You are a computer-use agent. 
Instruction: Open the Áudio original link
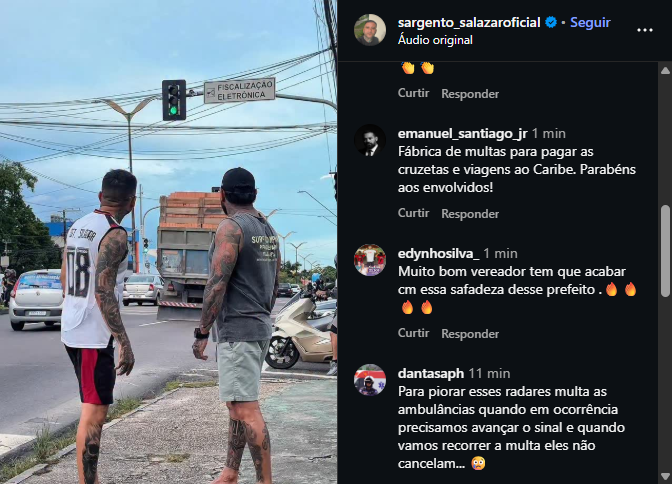[435, 40]
